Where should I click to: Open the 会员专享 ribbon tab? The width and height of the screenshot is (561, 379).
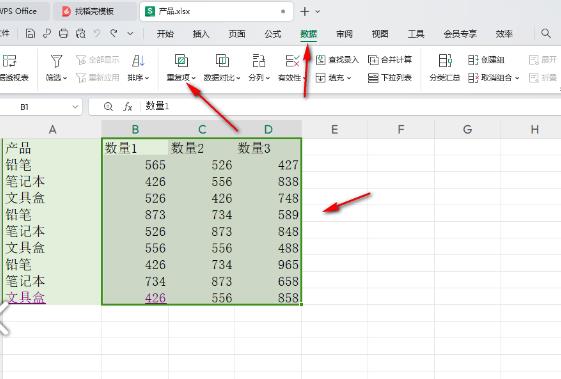pos(460,34)
